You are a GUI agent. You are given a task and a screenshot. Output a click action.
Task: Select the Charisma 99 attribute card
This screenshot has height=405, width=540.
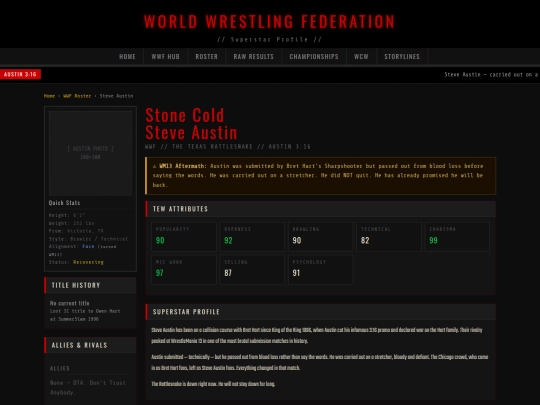457,237
